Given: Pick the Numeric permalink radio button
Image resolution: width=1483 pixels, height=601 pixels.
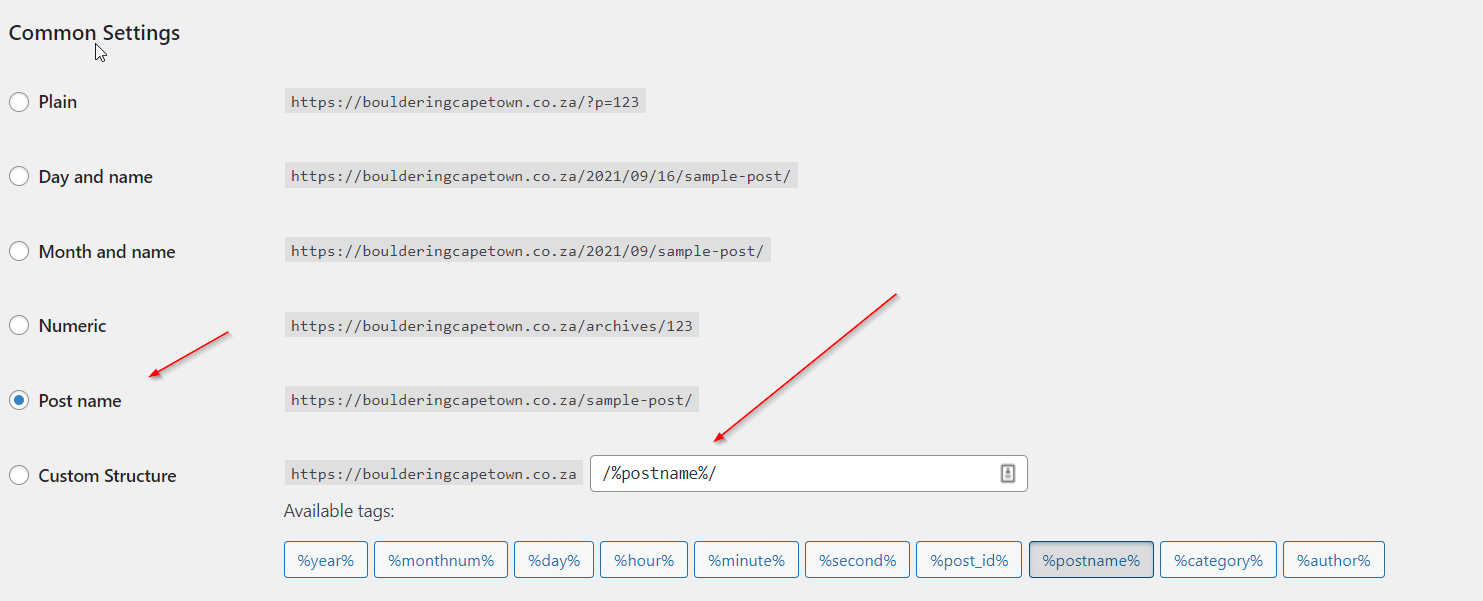Looking at the screenshot, I should coord(19,326).
